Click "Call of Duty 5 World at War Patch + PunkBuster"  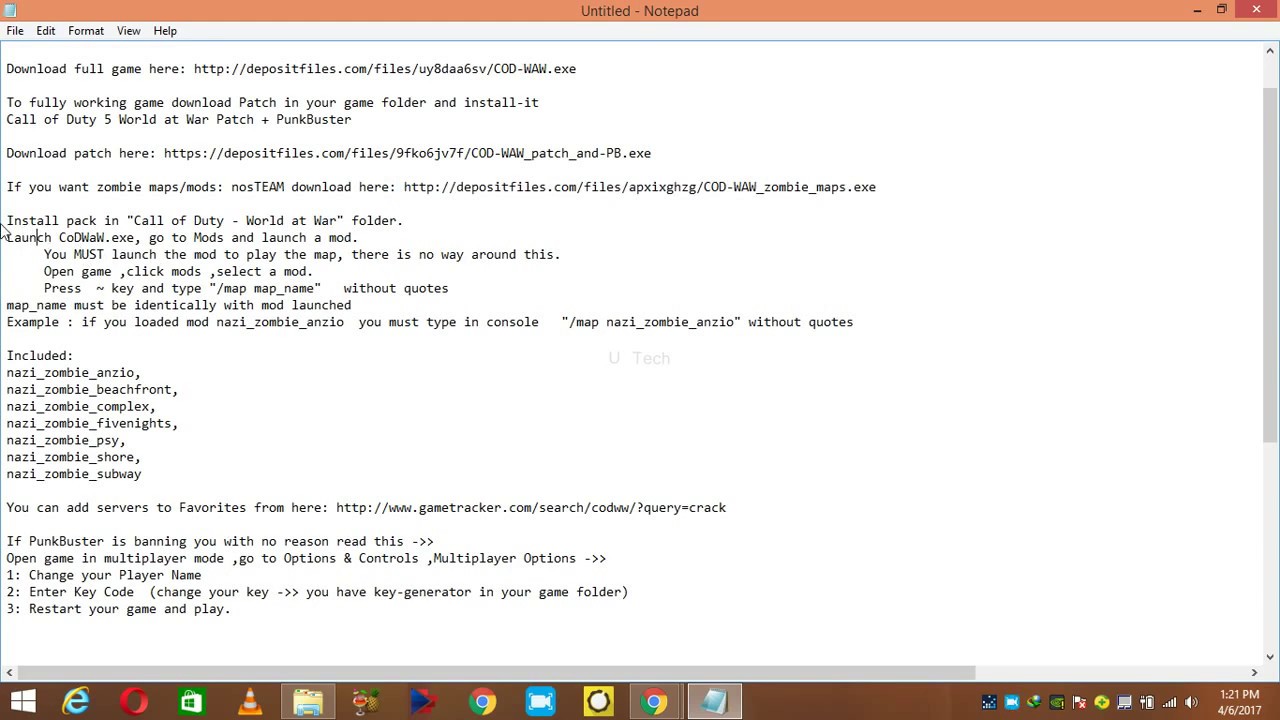coord(179,120)
